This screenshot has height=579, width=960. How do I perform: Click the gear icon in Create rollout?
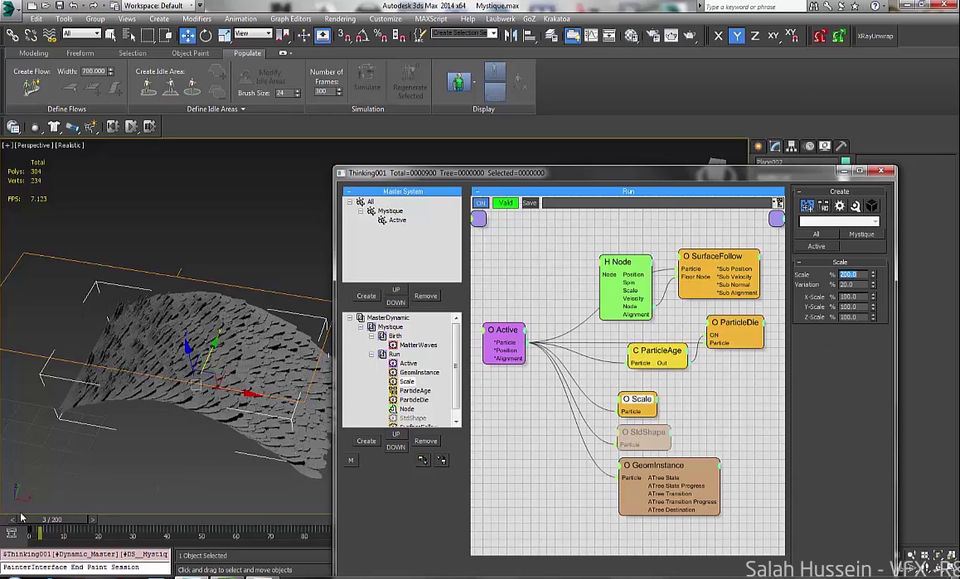tap(840, 205)
